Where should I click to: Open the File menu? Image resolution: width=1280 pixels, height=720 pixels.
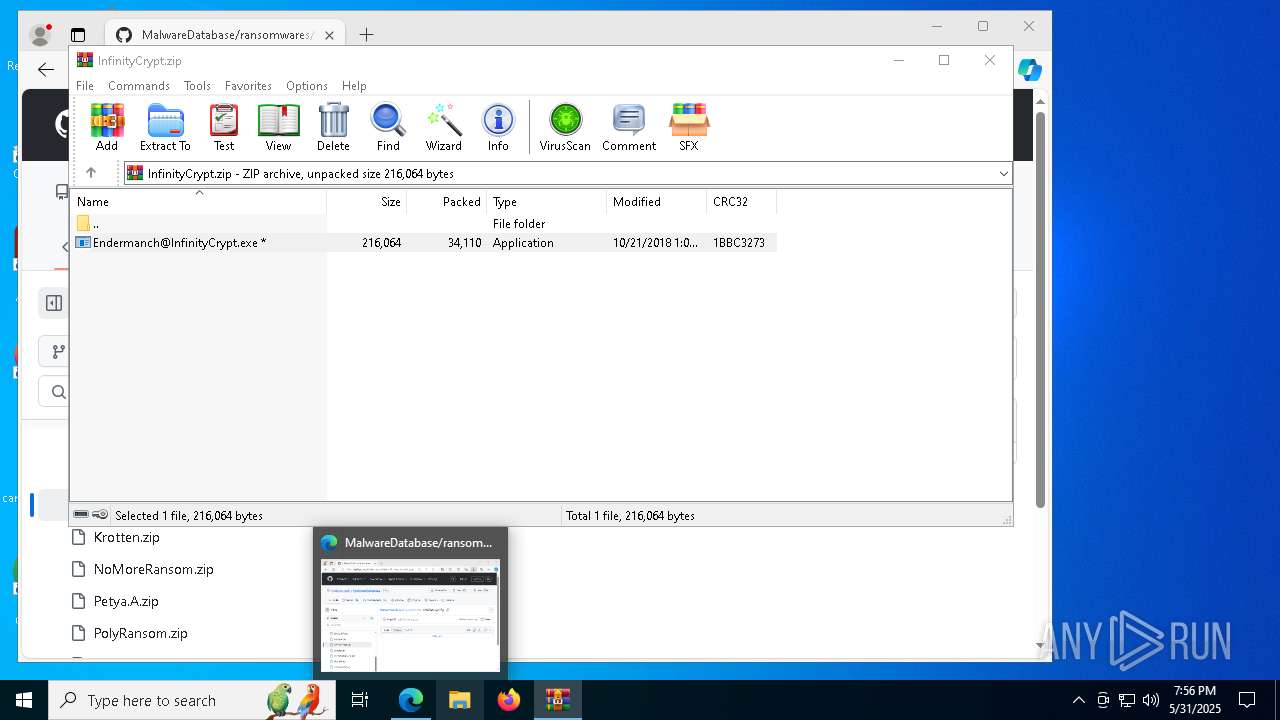tap(85, 86)
